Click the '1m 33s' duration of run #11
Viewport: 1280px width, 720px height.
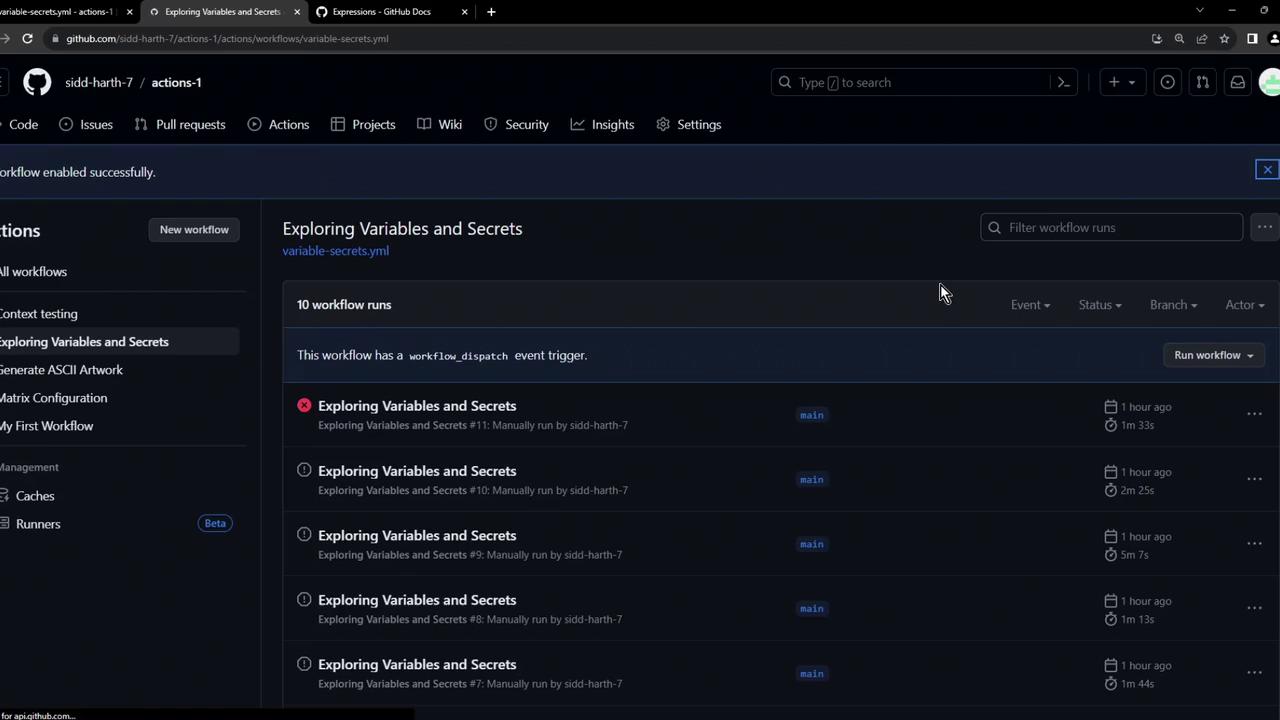click(x=1137, y=425)
